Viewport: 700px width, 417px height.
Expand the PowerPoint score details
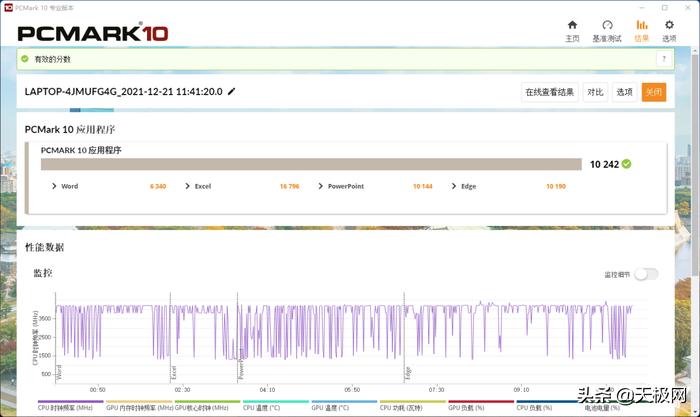320,186
